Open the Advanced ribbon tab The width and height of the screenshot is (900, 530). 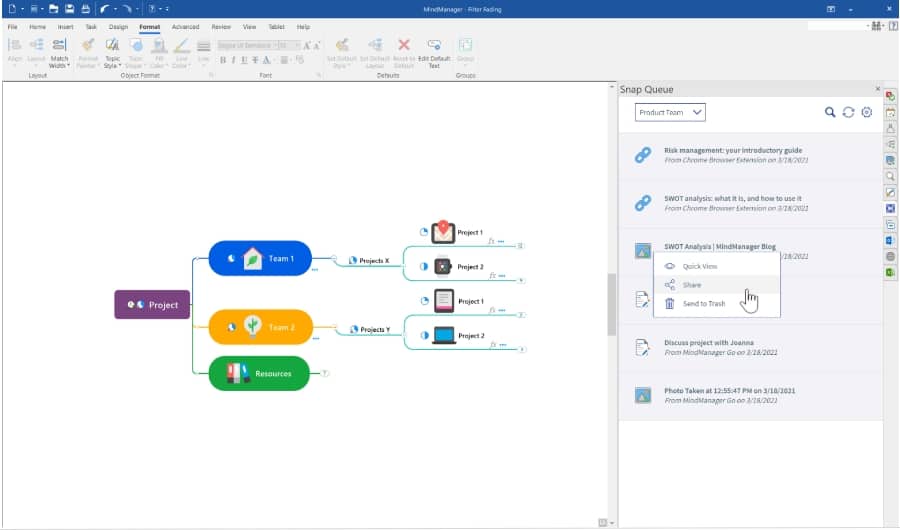(x=185, y=27)
